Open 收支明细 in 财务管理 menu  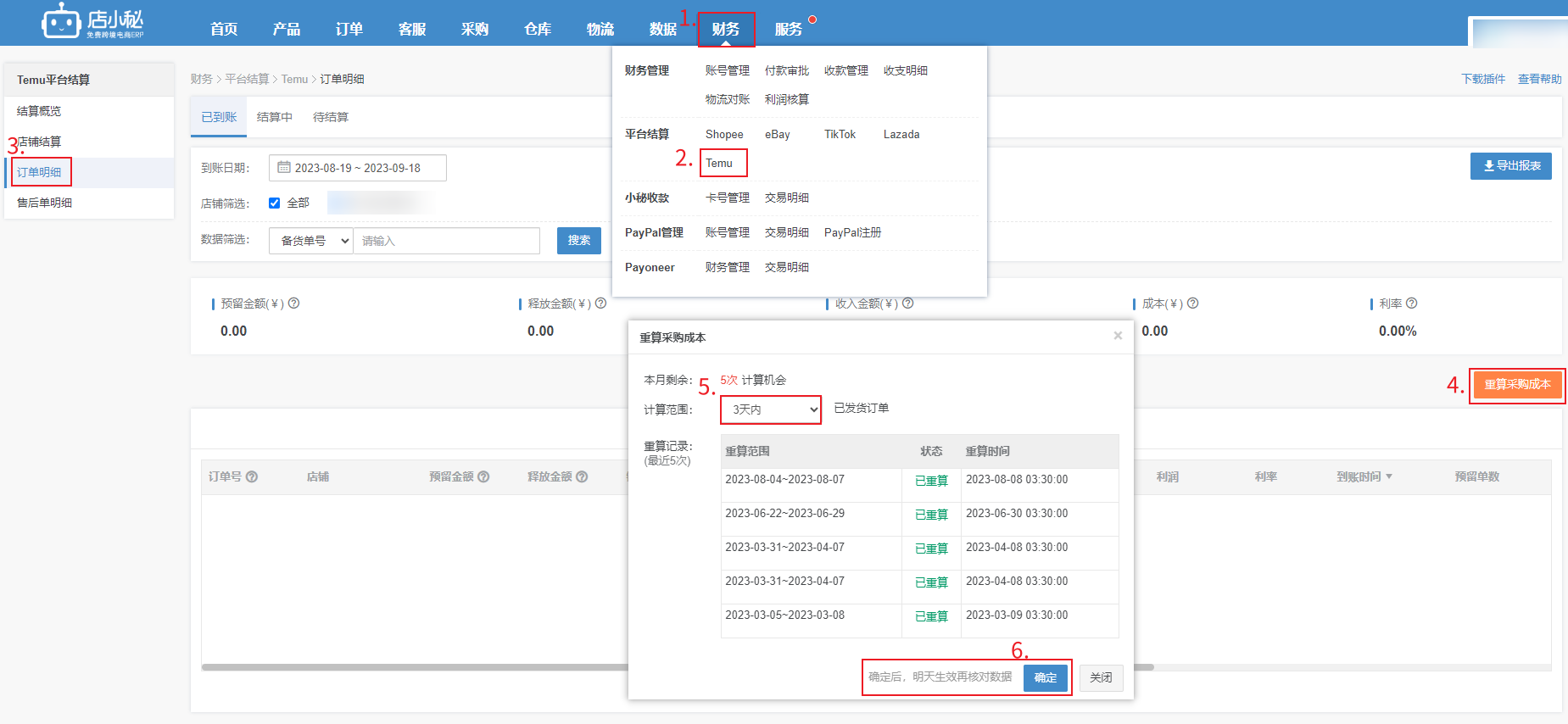tap(906, 70)
